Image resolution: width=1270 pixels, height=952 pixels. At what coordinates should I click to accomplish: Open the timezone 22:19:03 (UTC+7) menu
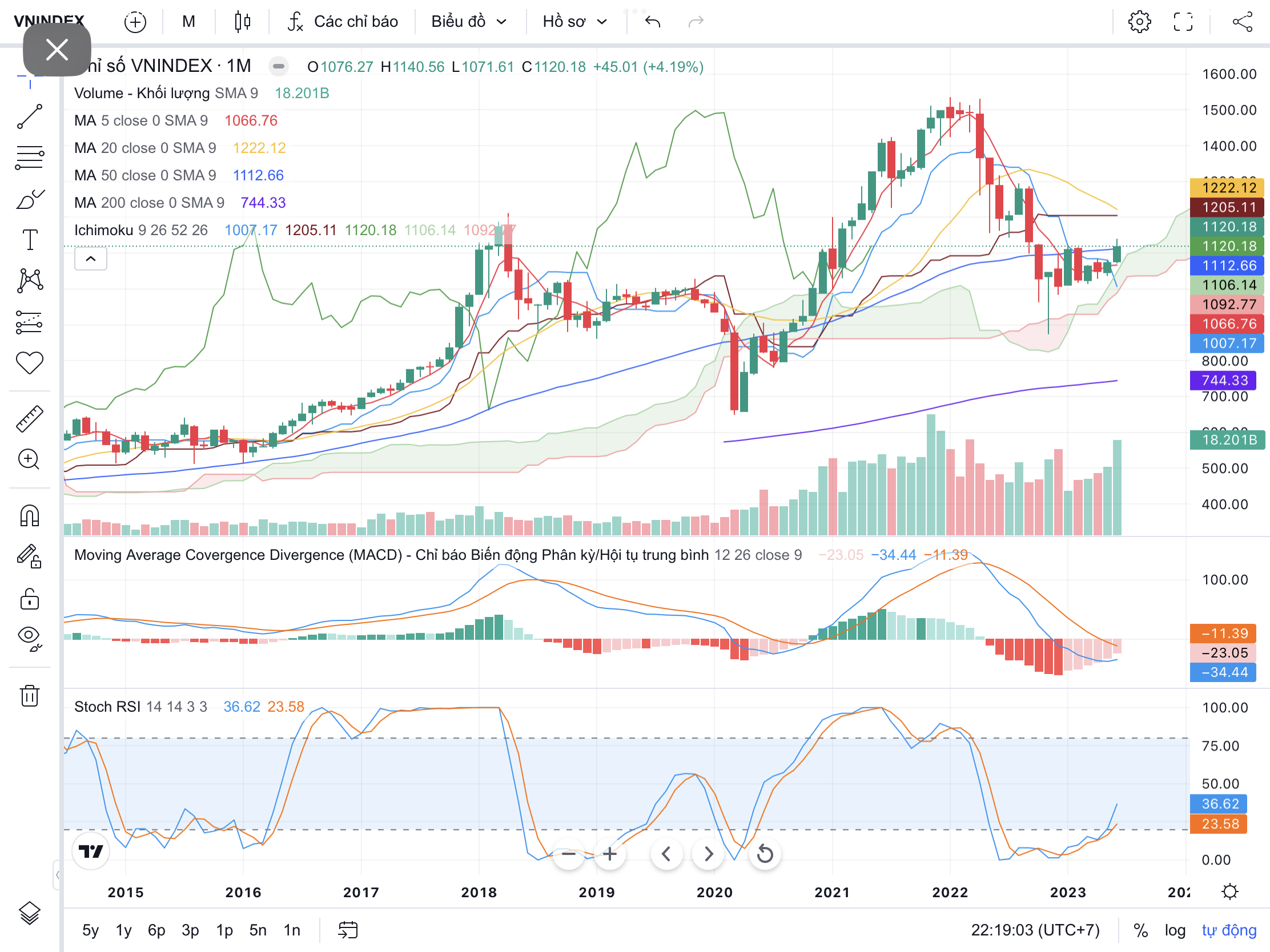pos(1035,930)
